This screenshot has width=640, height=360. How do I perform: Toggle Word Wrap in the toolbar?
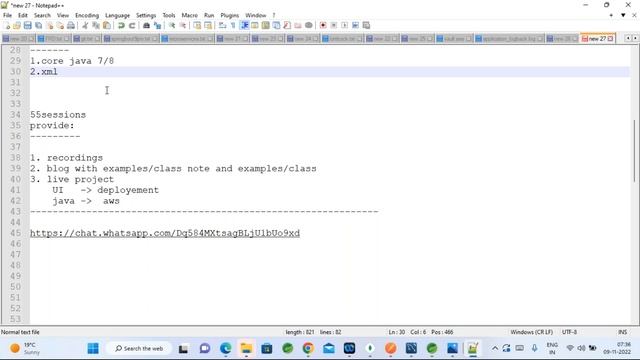point(222,26)
